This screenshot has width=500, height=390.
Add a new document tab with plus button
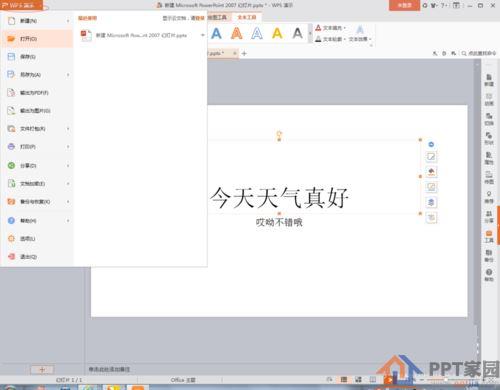(244, 53)
